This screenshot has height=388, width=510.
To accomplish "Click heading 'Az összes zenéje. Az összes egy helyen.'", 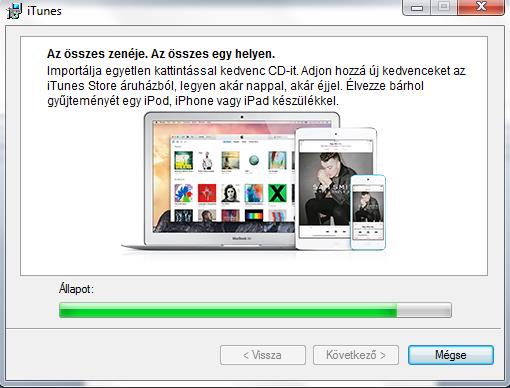I will (161, 54).
